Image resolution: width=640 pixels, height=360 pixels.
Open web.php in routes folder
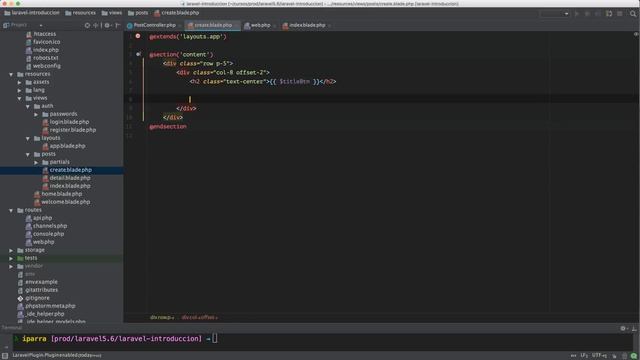tap(40, 242)
